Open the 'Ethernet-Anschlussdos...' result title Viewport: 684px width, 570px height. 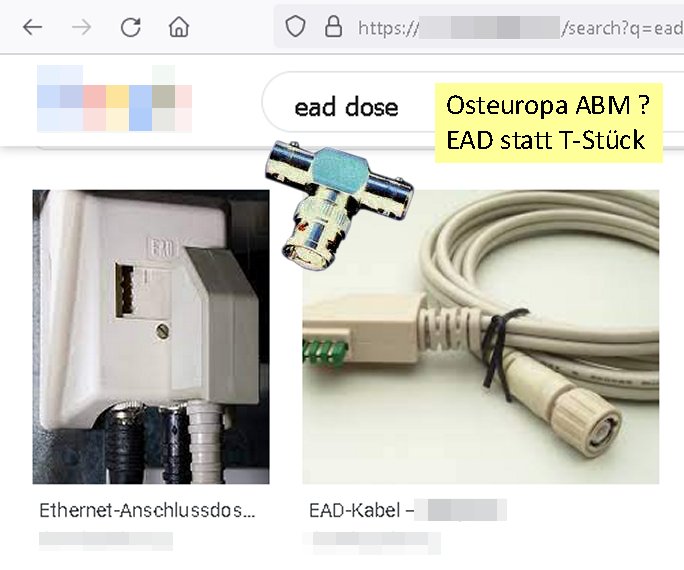(147, 510)
